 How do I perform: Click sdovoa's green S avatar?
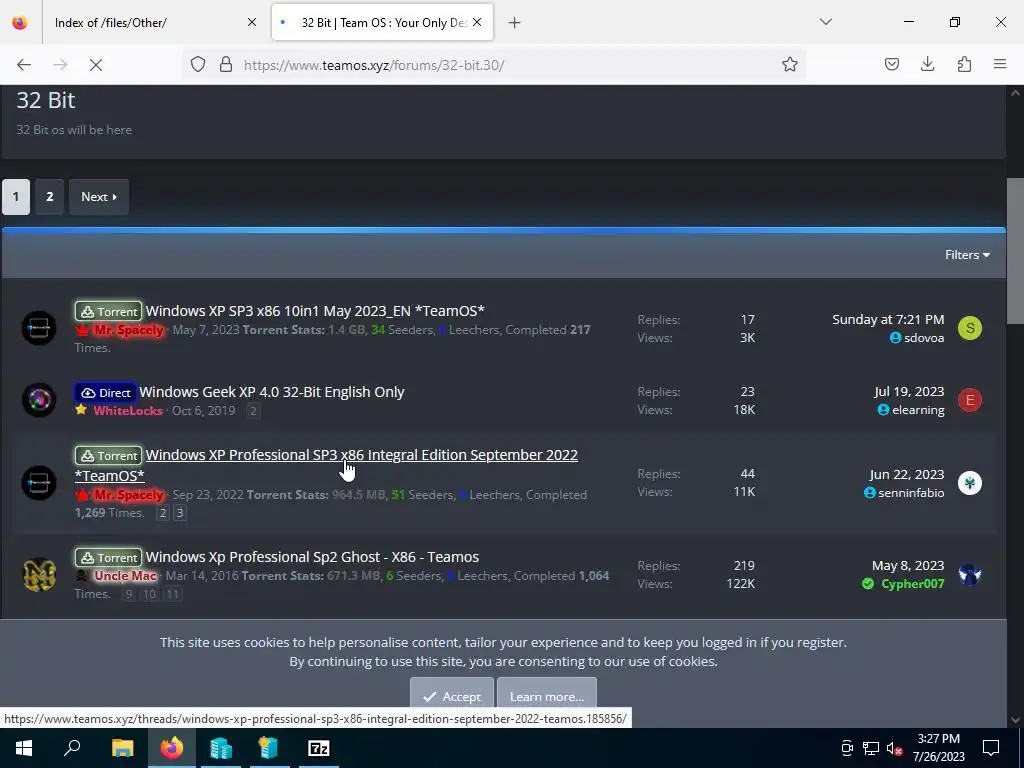pyautogui.click(x=970, y=328)
